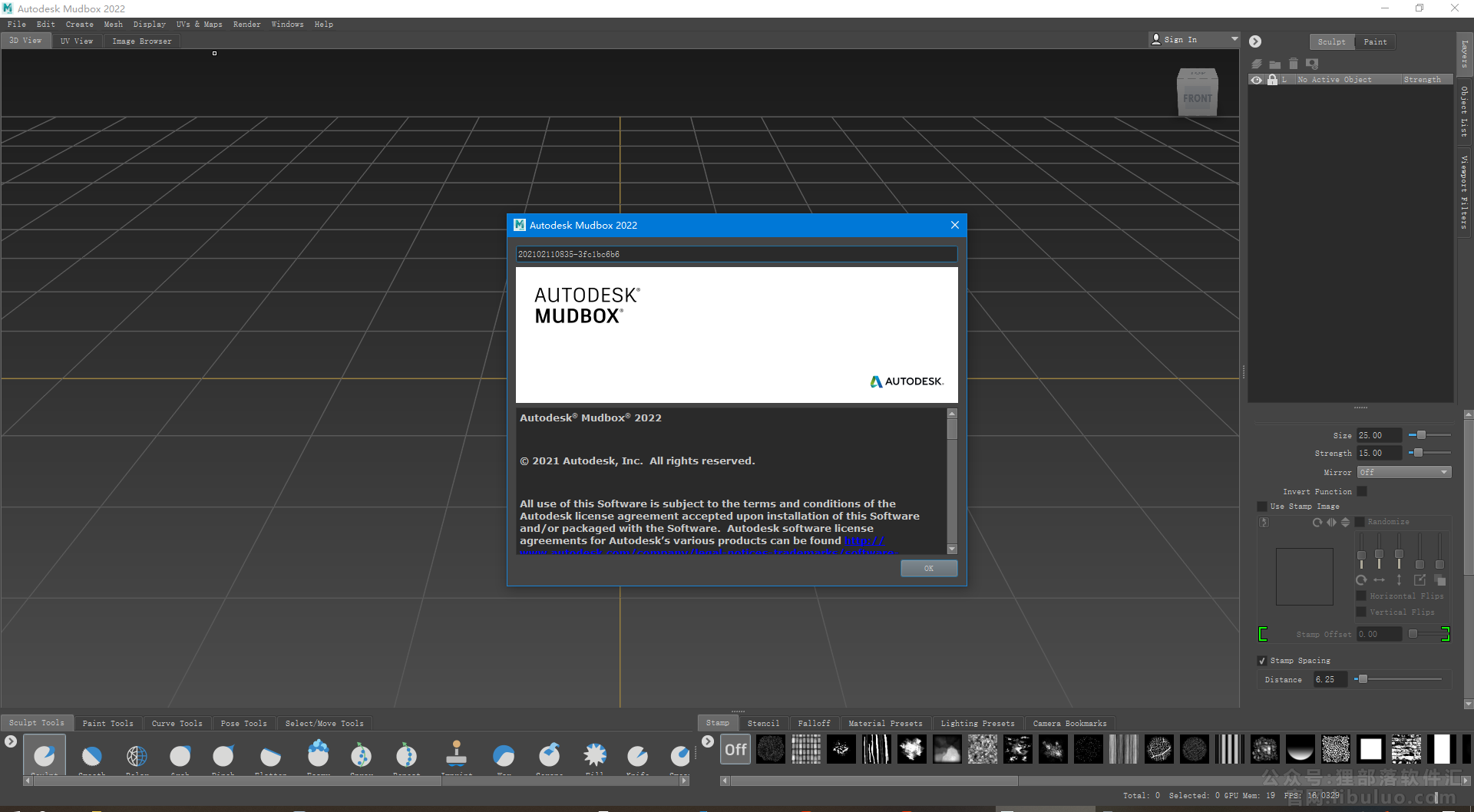
Task: Select the Relax tool with globe icon
Action: click(x=137, y=756)
